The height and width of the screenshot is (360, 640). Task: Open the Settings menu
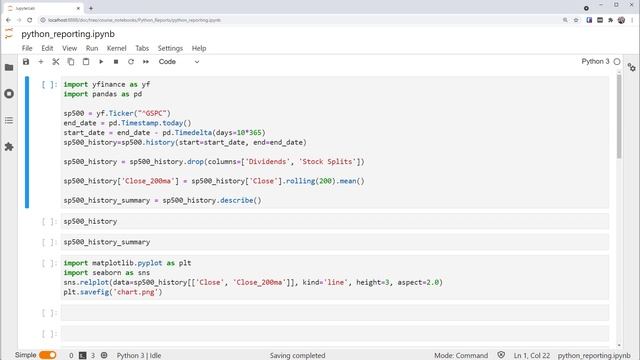pyautogui.click(x=170, y=48)
